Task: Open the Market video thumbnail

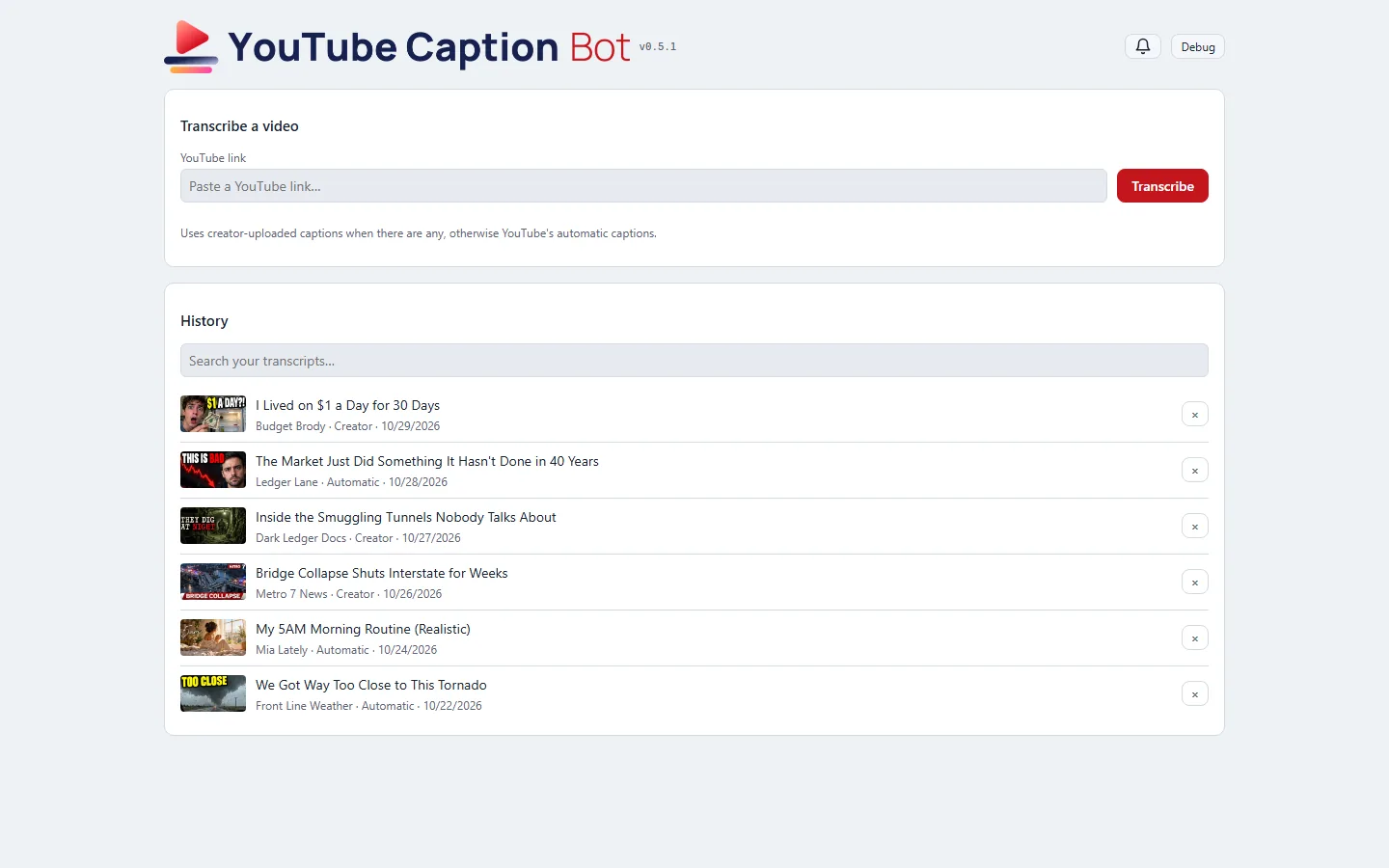Action: [213, 470]
